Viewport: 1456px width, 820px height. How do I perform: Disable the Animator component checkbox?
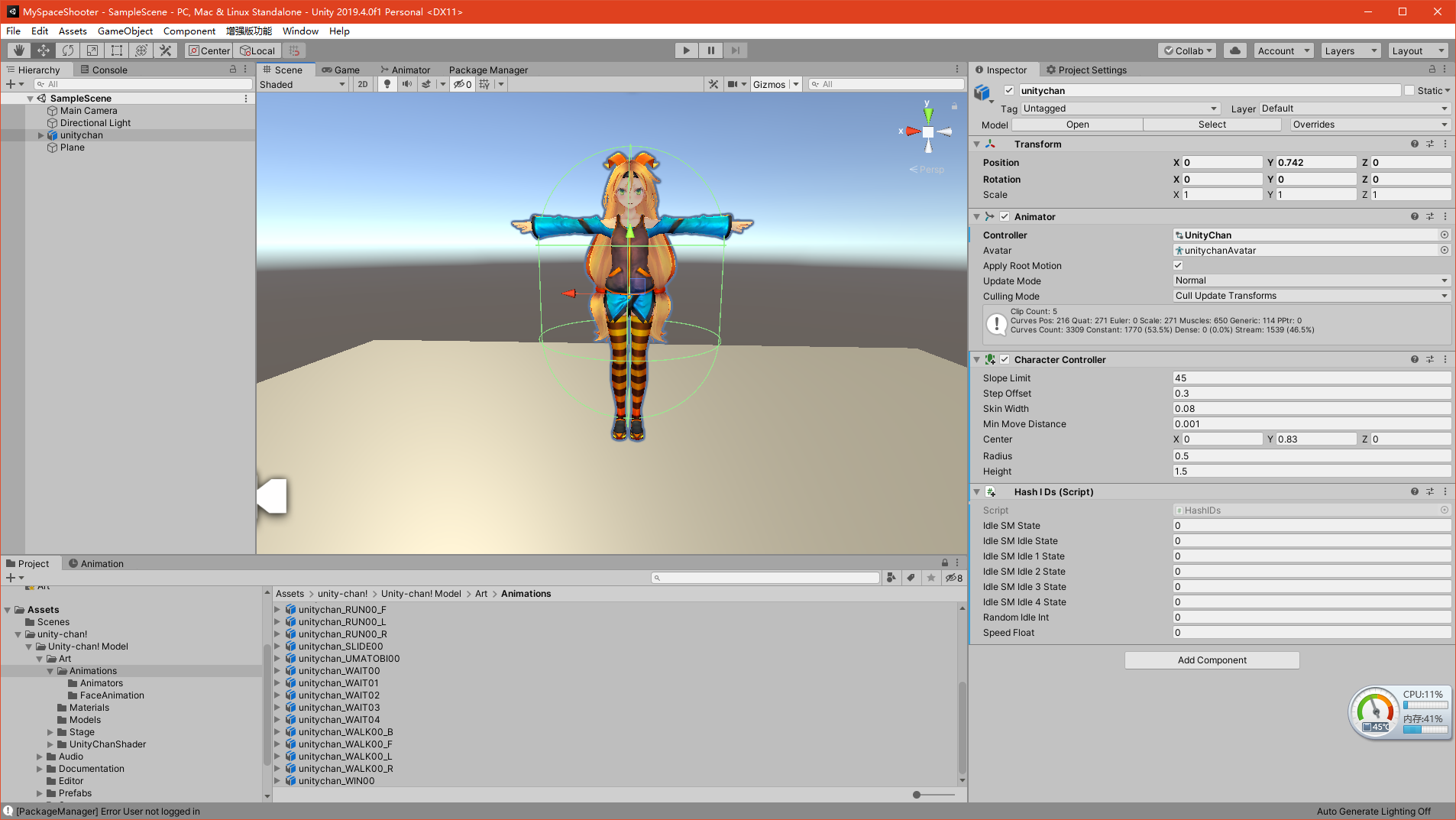click(1005, 216)
